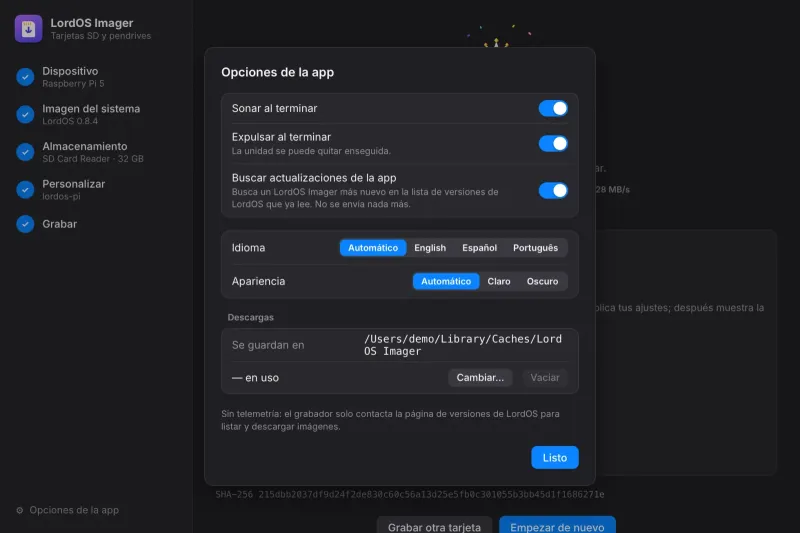Click the 'Opciones de la app' dialog title
800x533 pixels.
pyautogui.click(x=278, y=72)
